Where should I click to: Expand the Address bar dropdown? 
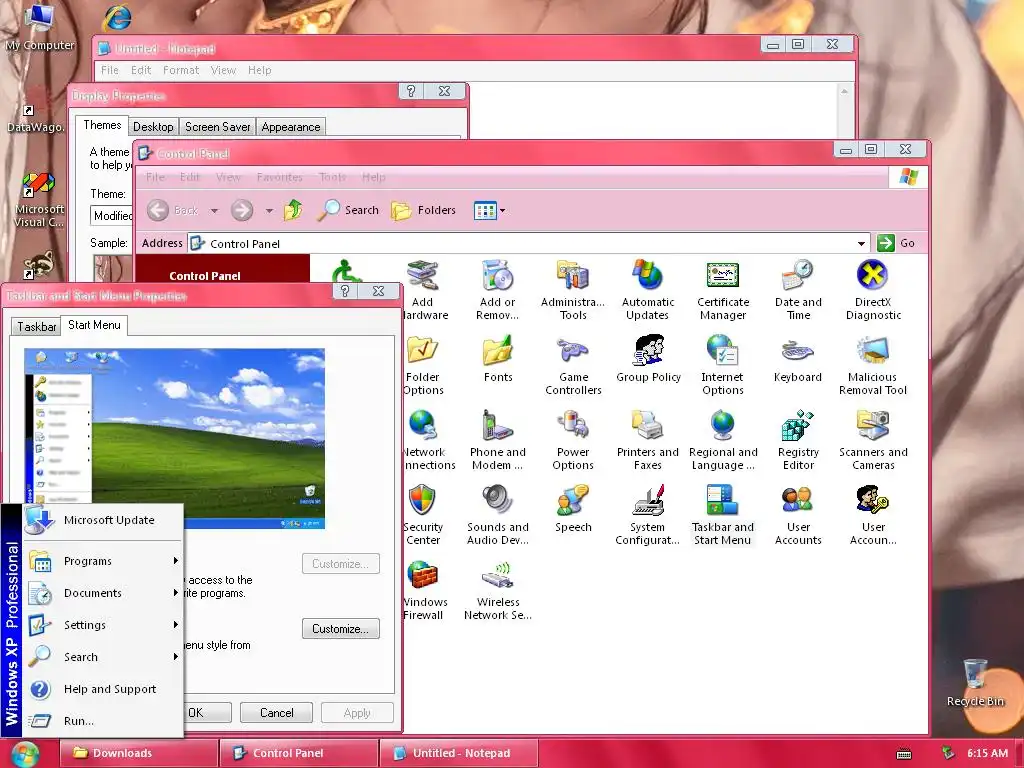pyautogui.click(x=861, y=244)
